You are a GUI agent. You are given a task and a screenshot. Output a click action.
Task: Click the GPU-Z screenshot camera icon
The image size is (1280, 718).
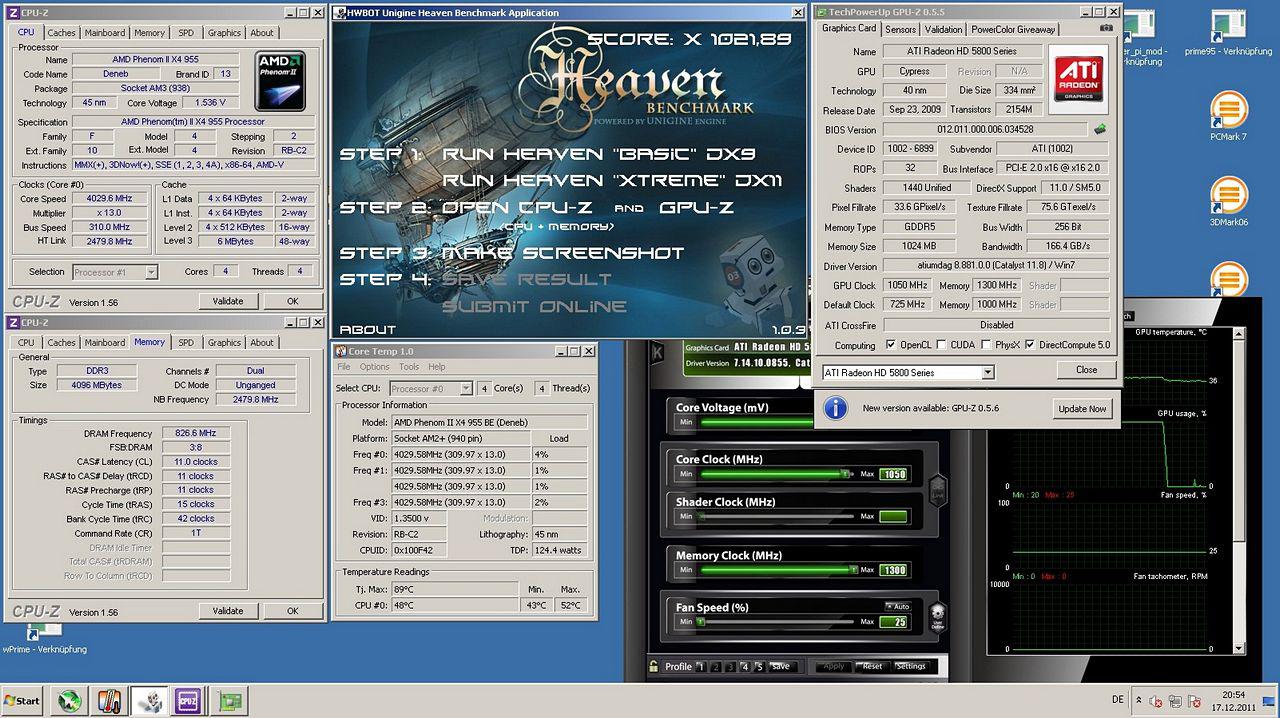(x=1105, y=29)
